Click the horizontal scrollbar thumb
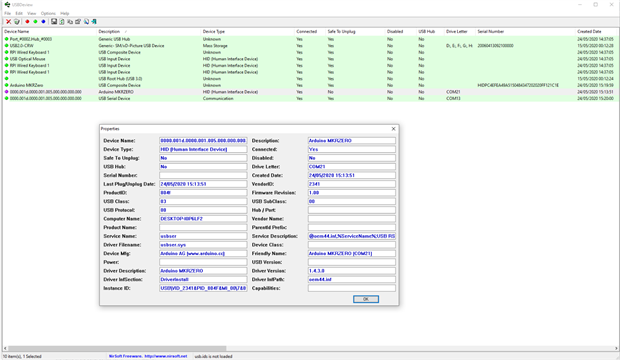The height and width of the screenshot is (360, 620). click(x=117, y=349)
